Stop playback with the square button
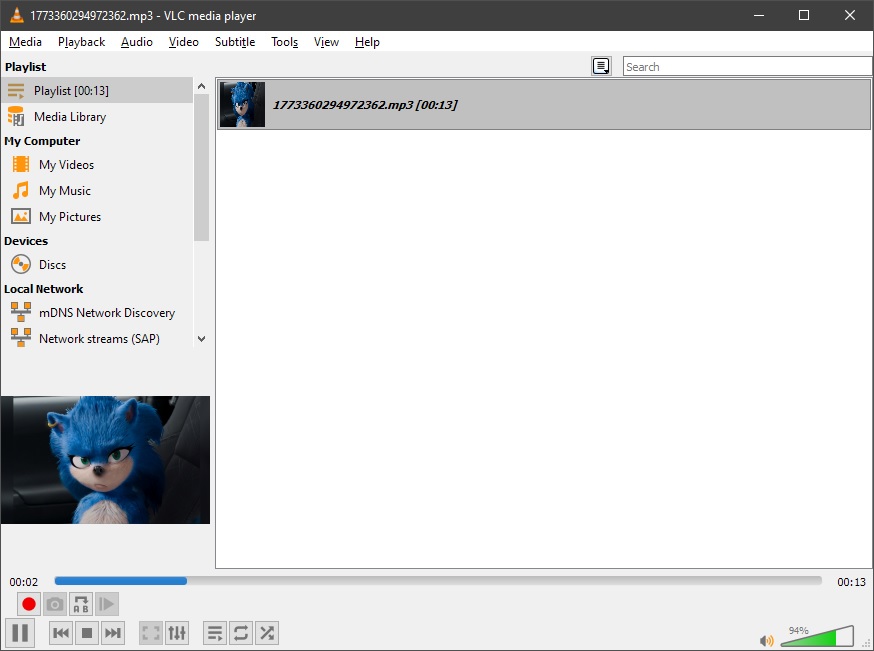874x651 pixels. point(87,633)
